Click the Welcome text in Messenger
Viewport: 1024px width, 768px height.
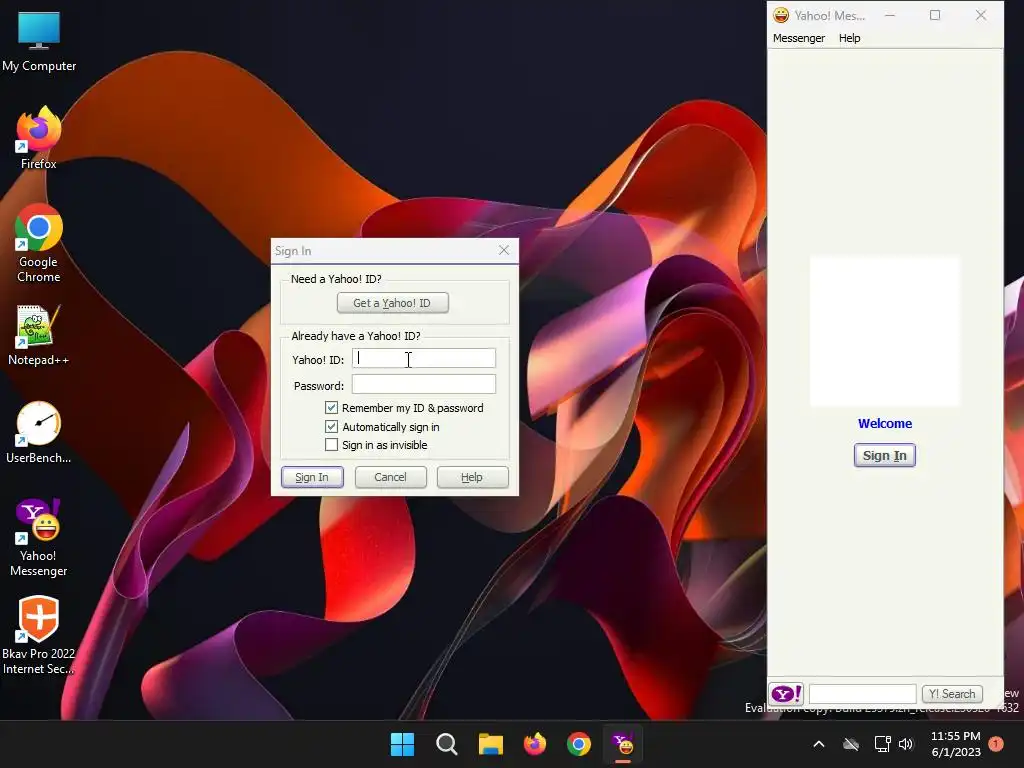click(x=885, y=423)
